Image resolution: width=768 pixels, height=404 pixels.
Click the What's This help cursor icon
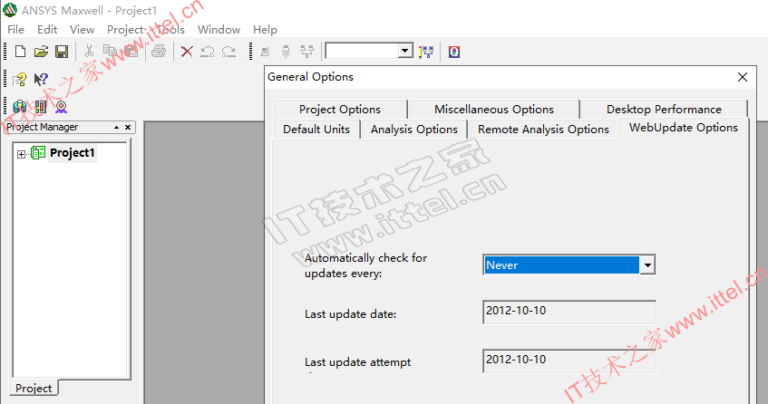(41, 79)
